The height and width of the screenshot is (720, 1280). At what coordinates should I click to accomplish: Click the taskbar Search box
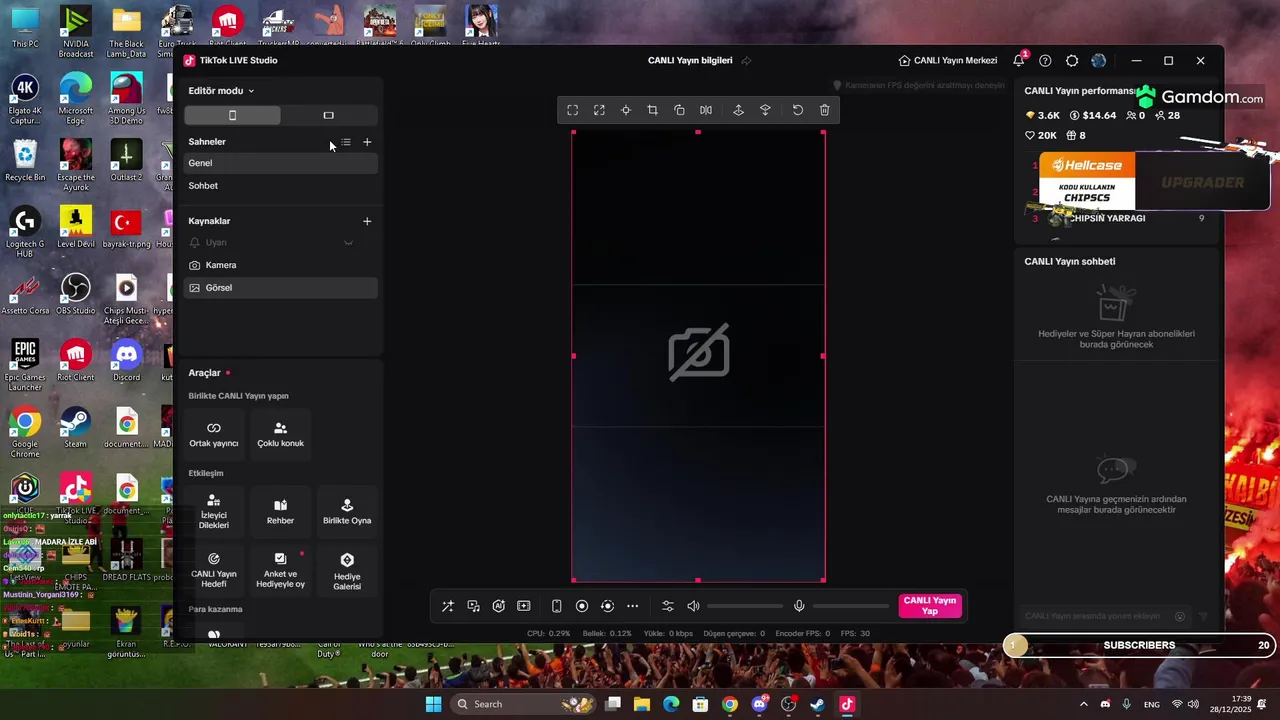point(524,704)
